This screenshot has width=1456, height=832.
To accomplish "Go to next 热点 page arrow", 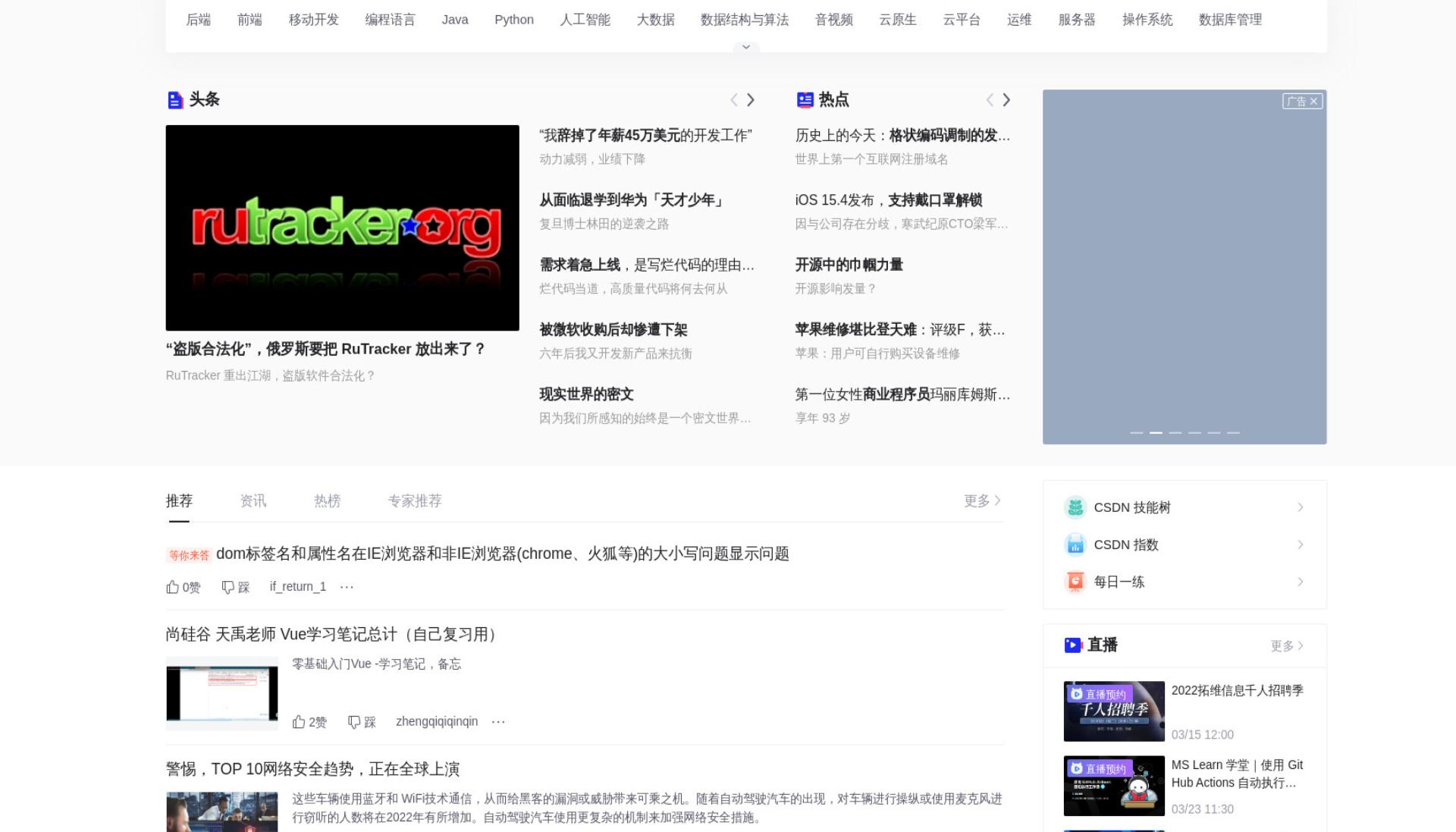I will [x=1006, y=100].
